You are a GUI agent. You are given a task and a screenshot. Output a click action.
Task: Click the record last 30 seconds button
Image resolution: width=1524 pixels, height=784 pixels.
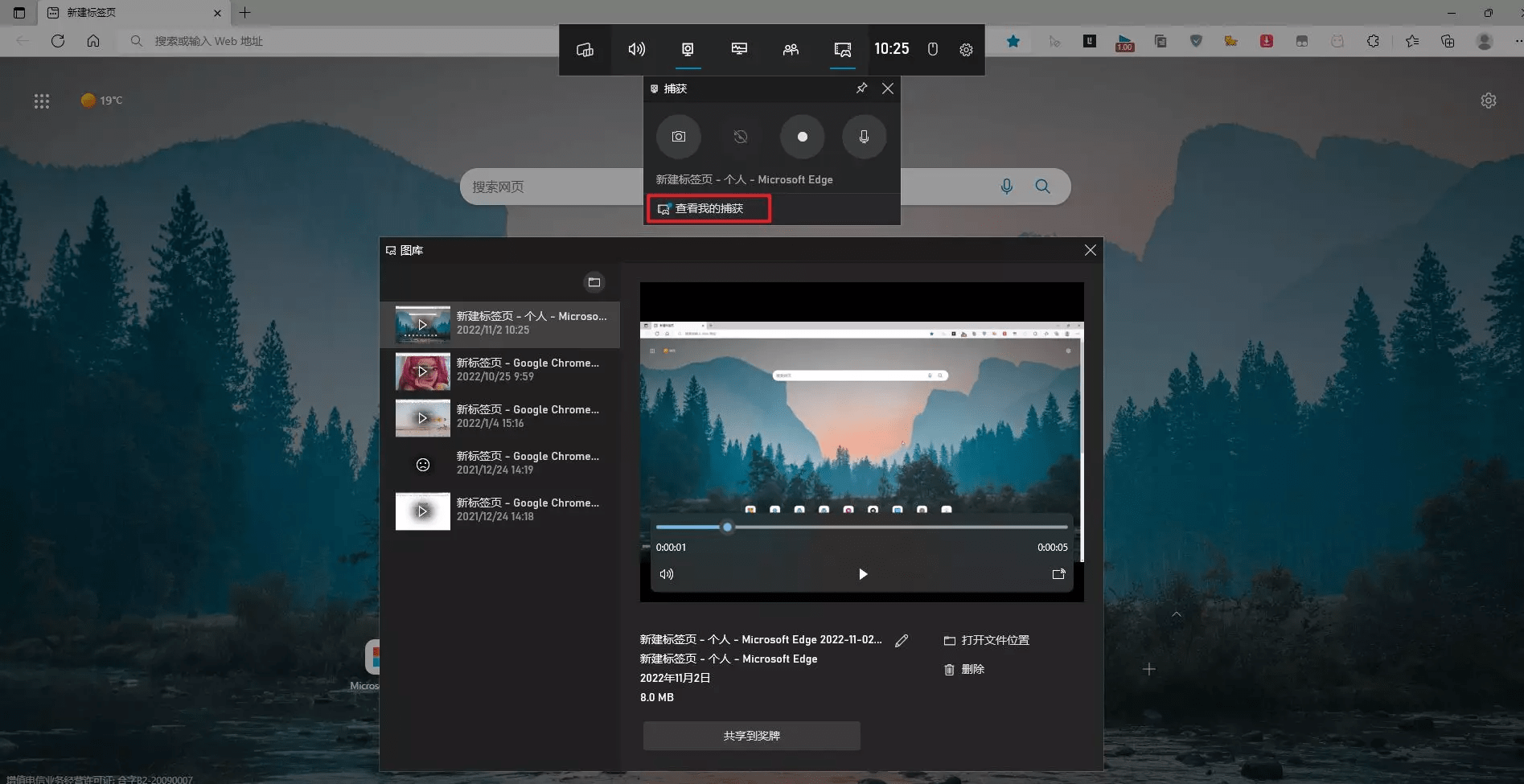pyautogui.click(x=741, y=137)
